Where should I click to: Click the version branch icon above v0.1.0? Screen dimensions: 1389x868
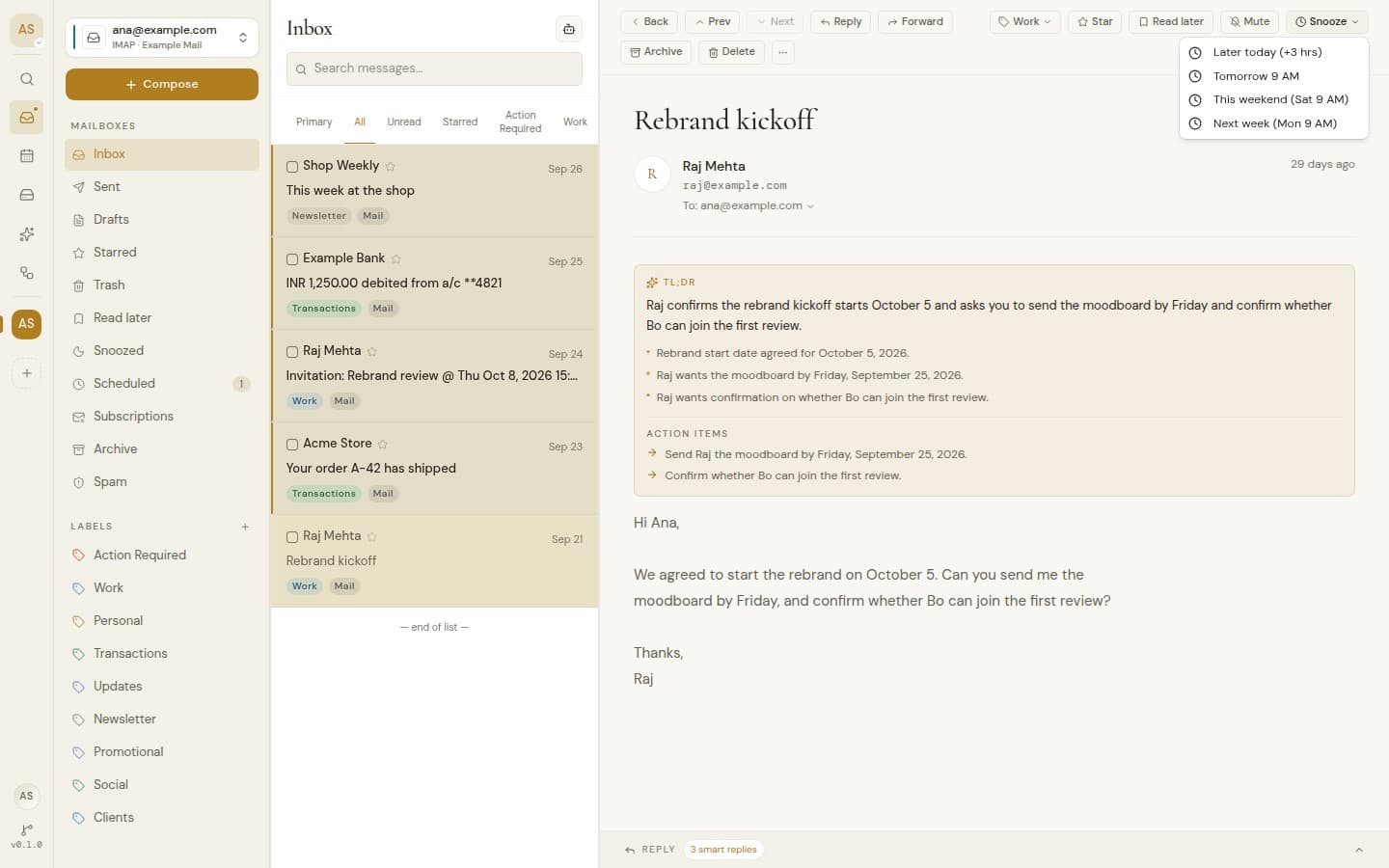(27, 829)
